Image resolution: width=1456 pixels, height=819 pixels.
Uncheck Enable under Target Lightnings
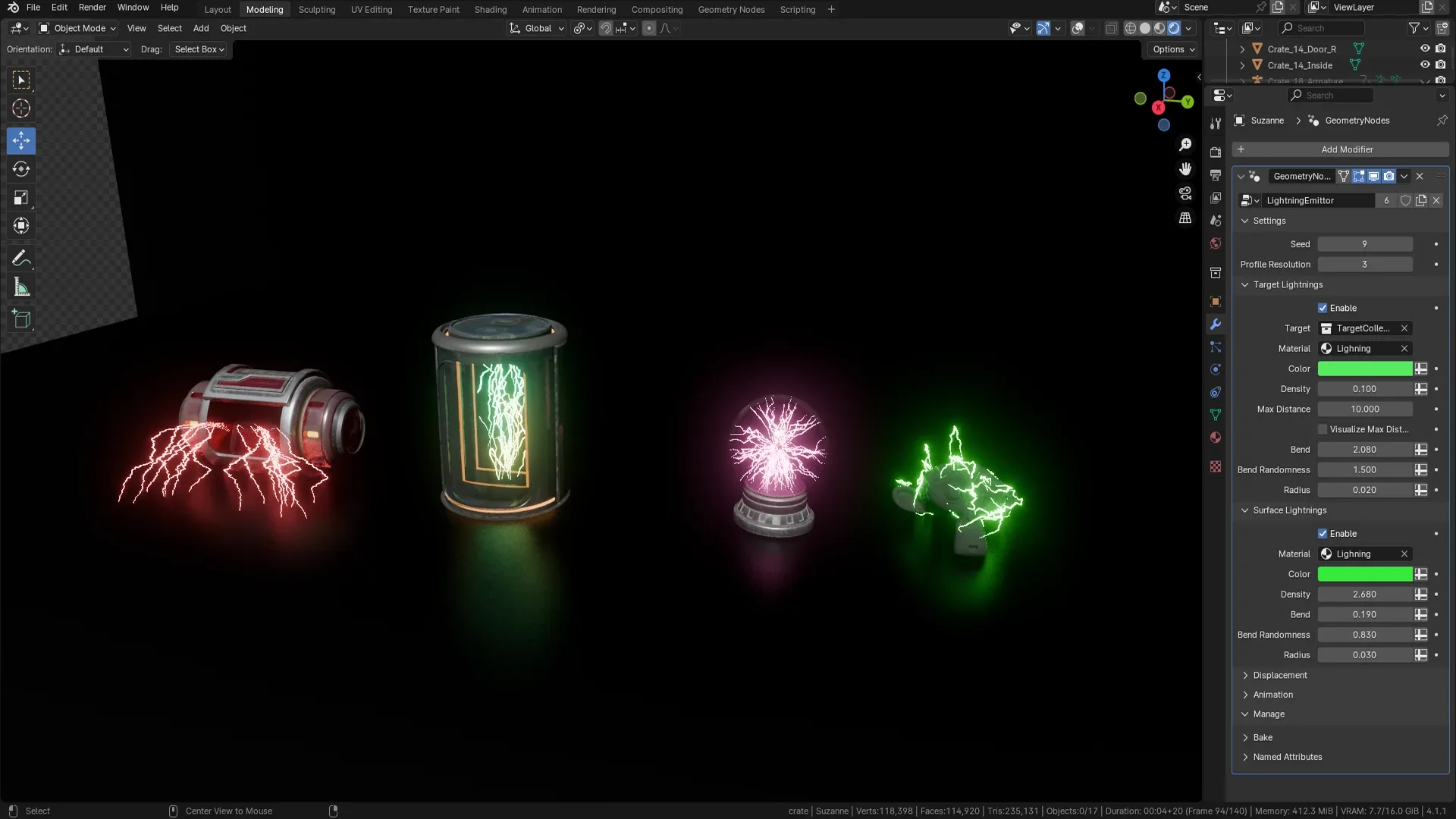[x=1323, y=308]
